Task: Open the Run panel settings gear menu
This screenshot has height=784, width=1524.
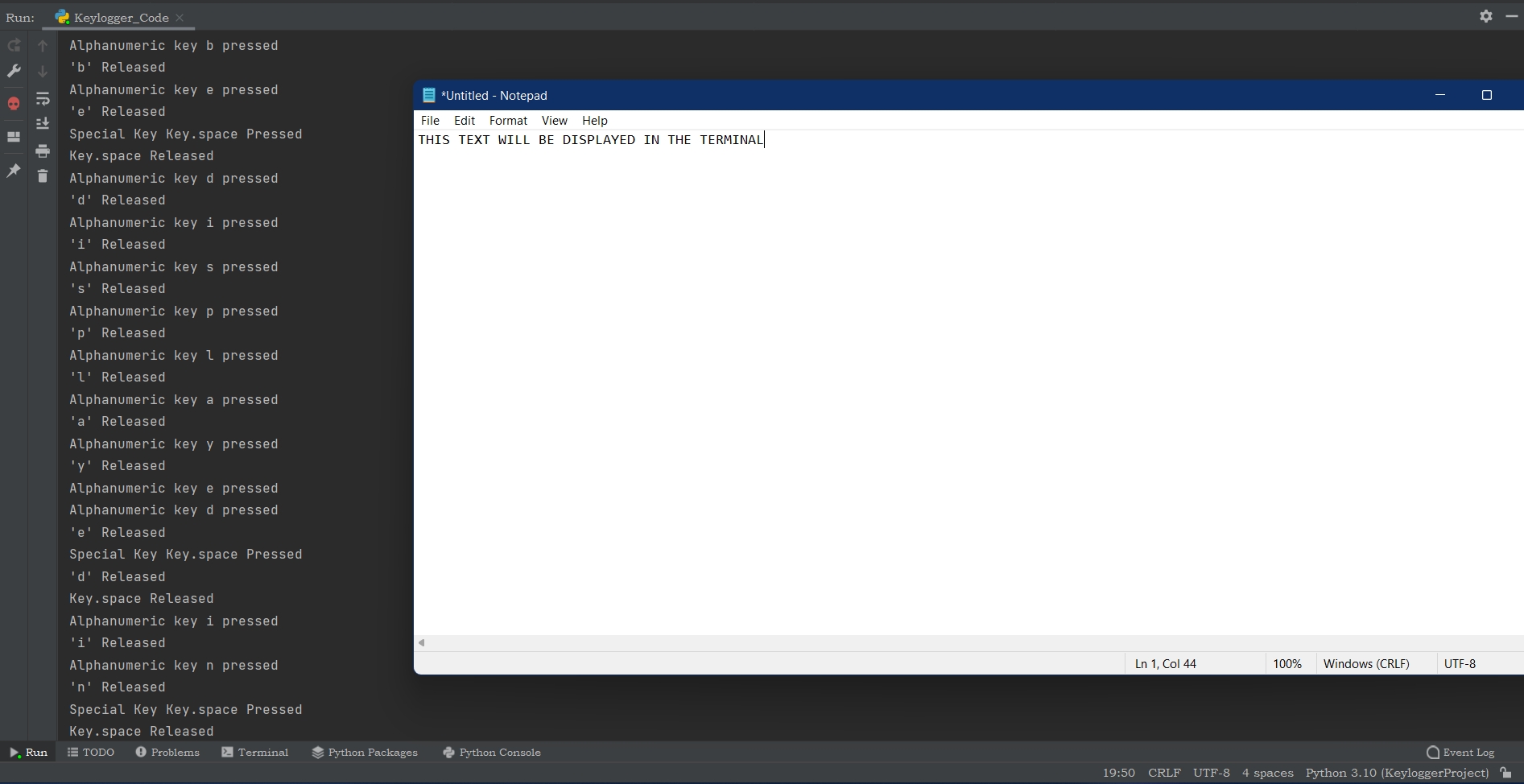Action: click(1485, 16)
